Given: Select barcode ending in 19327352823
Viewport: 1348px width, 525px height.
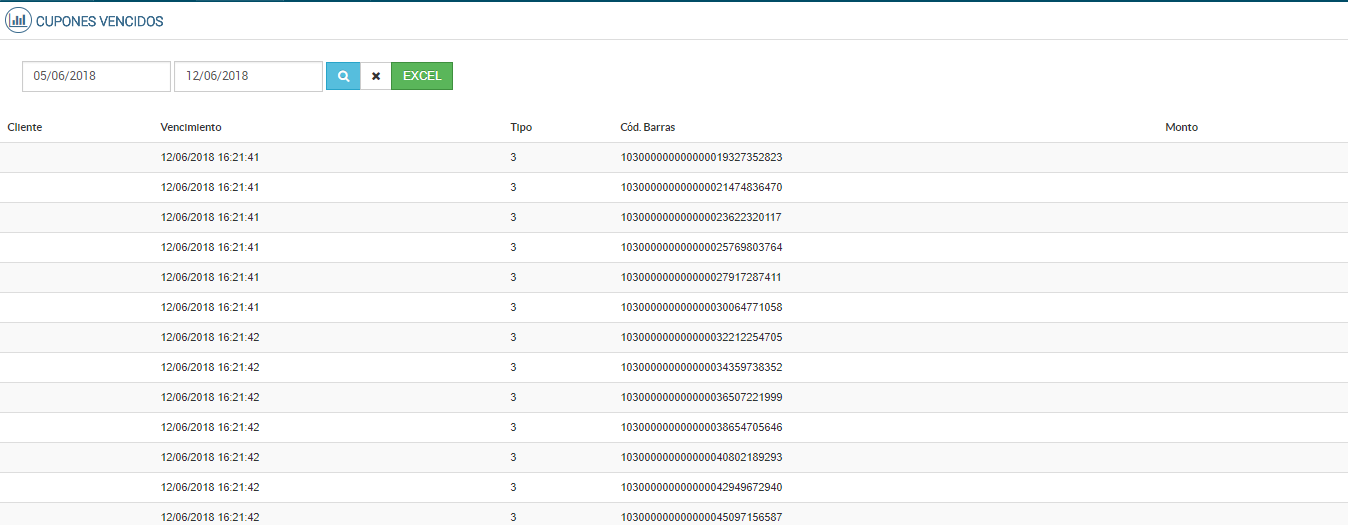Looking at the screenshot, I should (x=701, y=157).
